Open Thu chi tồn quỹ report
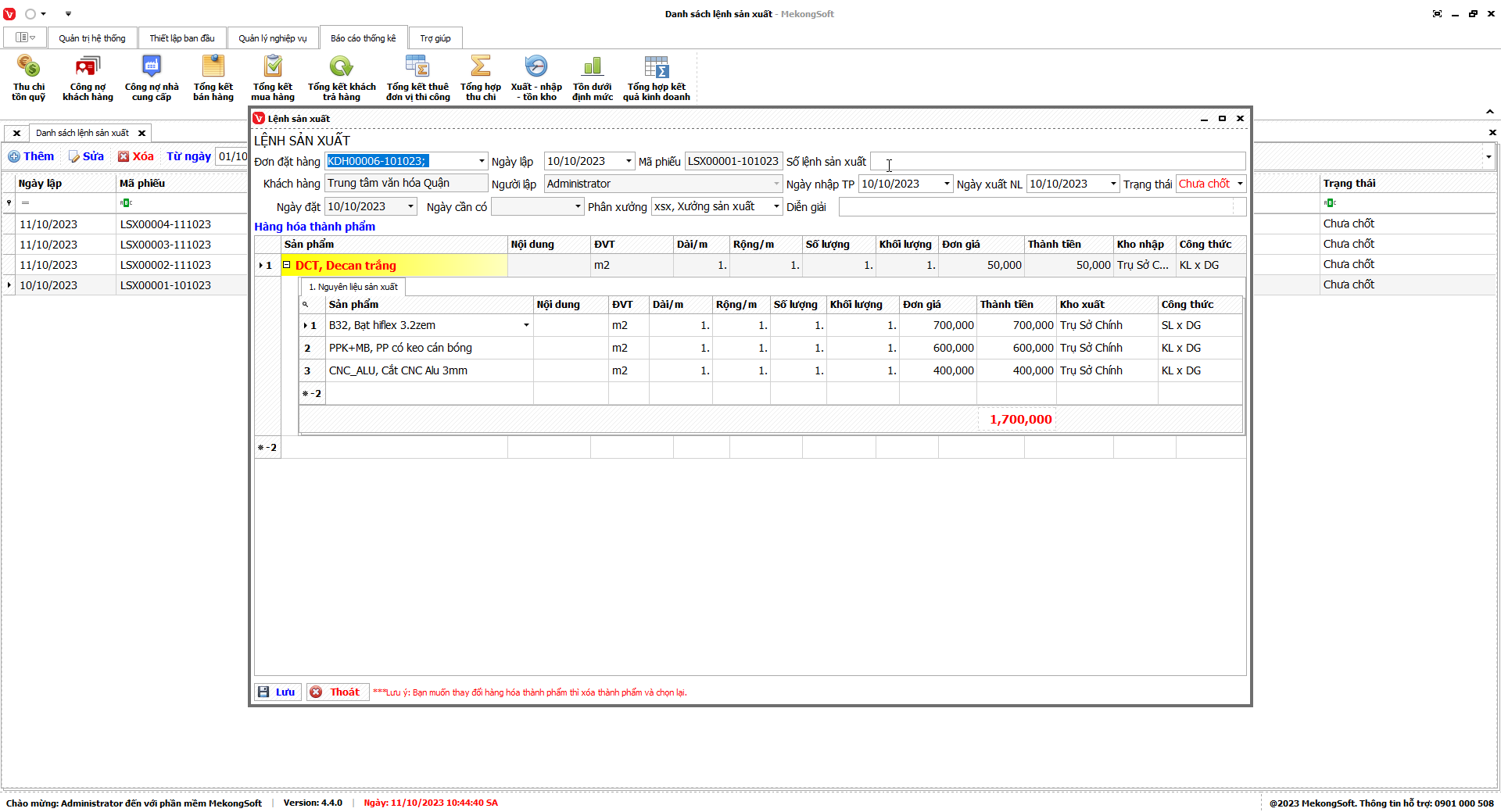This screenshot has width=1501, height=812. [x=28, y=77]
